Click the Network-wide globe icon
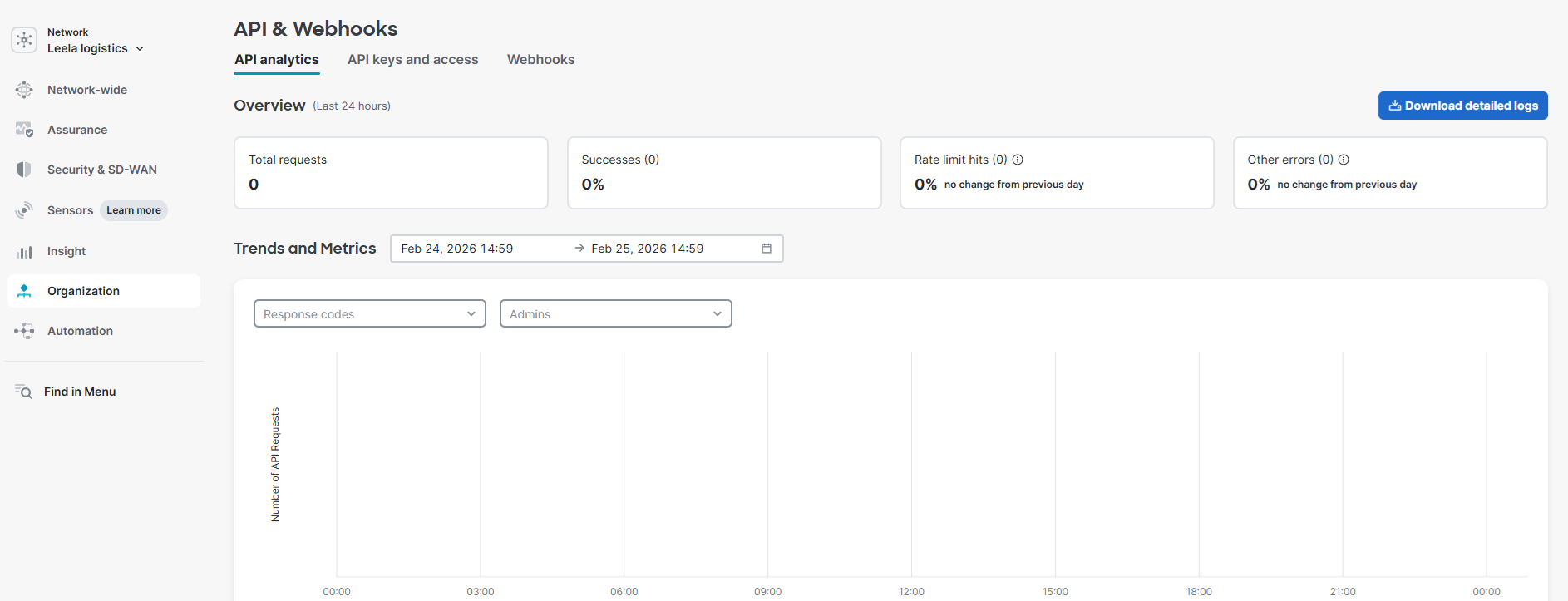 (x=24, y=90)
